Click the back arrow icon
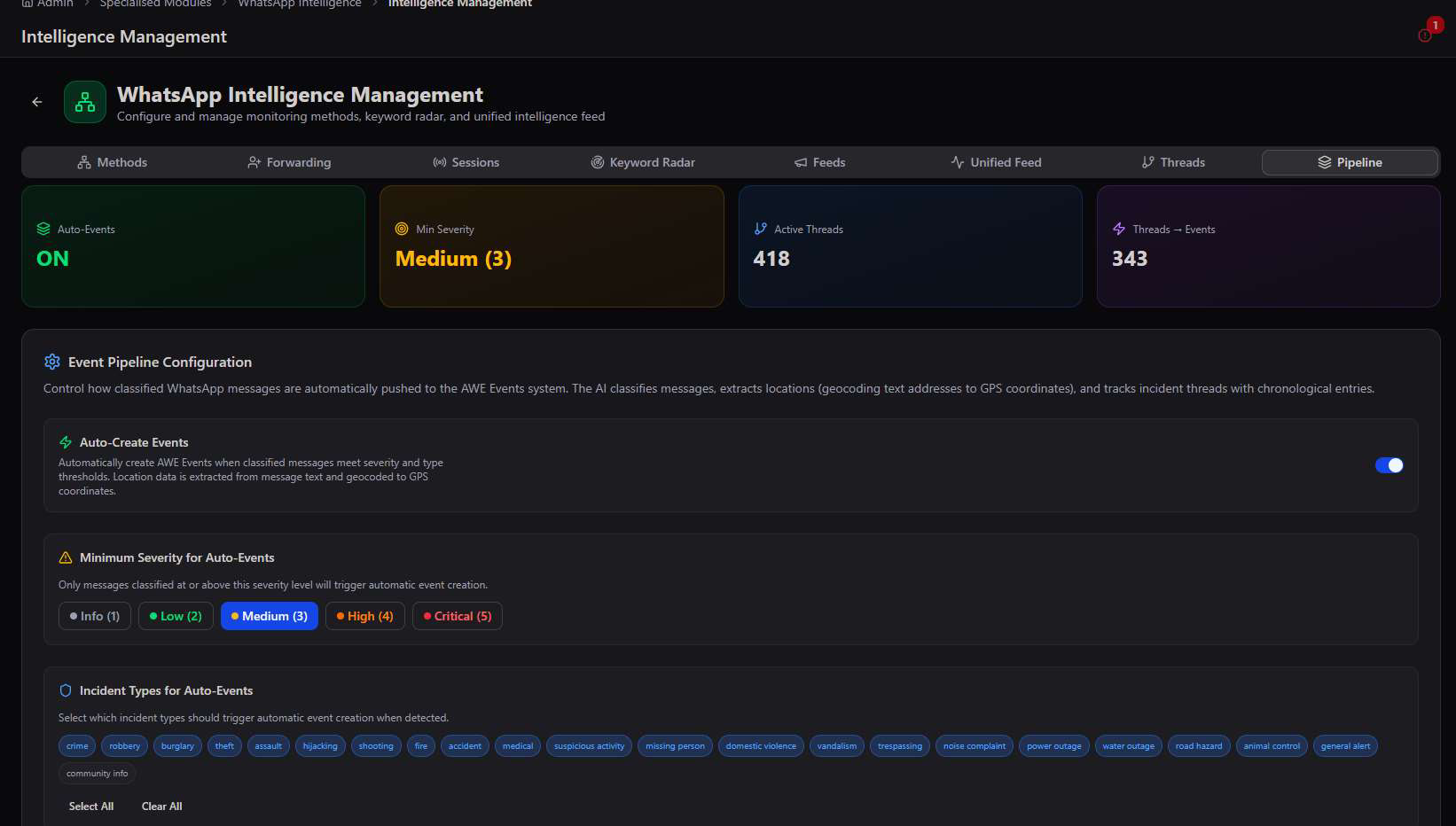The height and width of the screenshot is (826, 1456). pyautogui.click(x=37, y=102)
